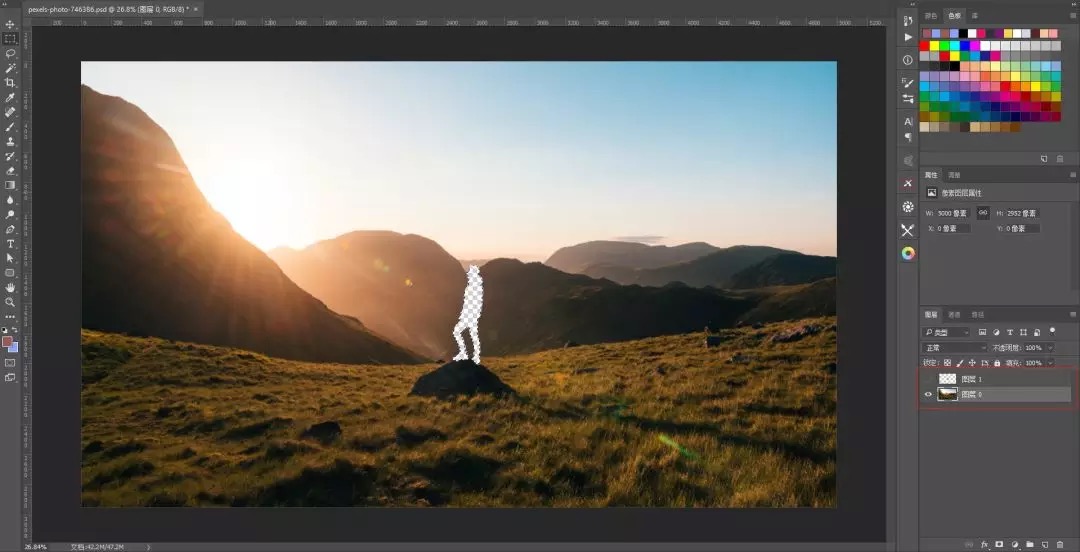The width and height of the screenshot is (1080, 552).
Task: Open the Paragraph panel icon
Action: point(908,137)
